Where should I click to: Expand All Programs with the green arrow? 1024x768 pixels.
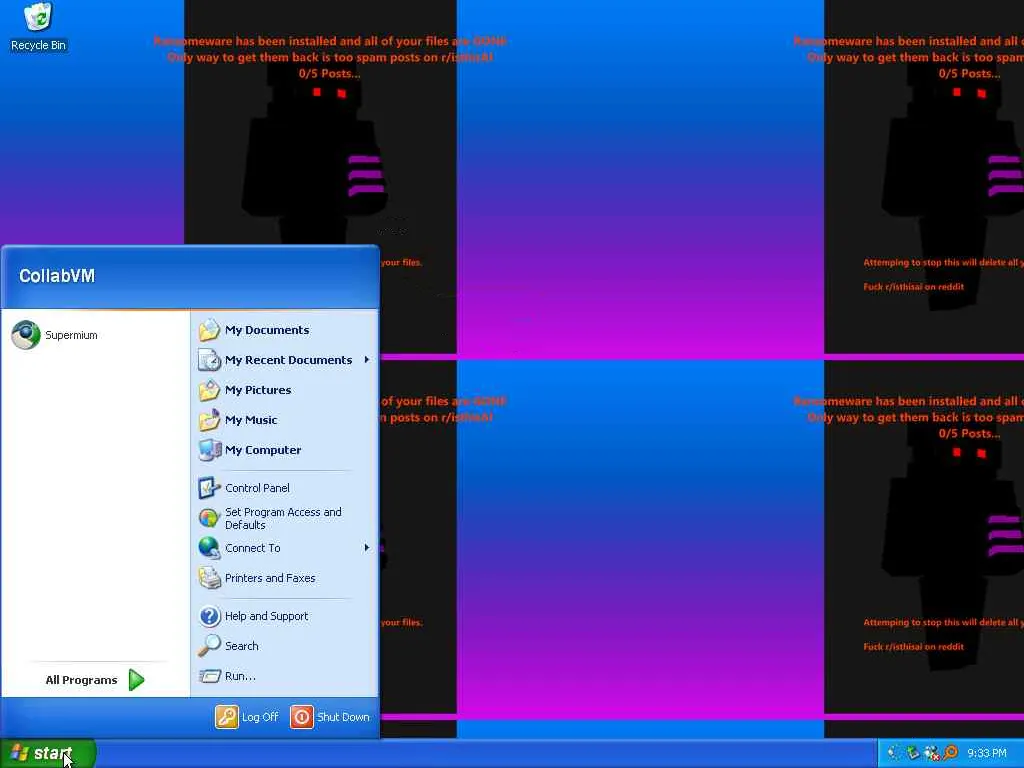pyautogui.click(x=136, y=680)
